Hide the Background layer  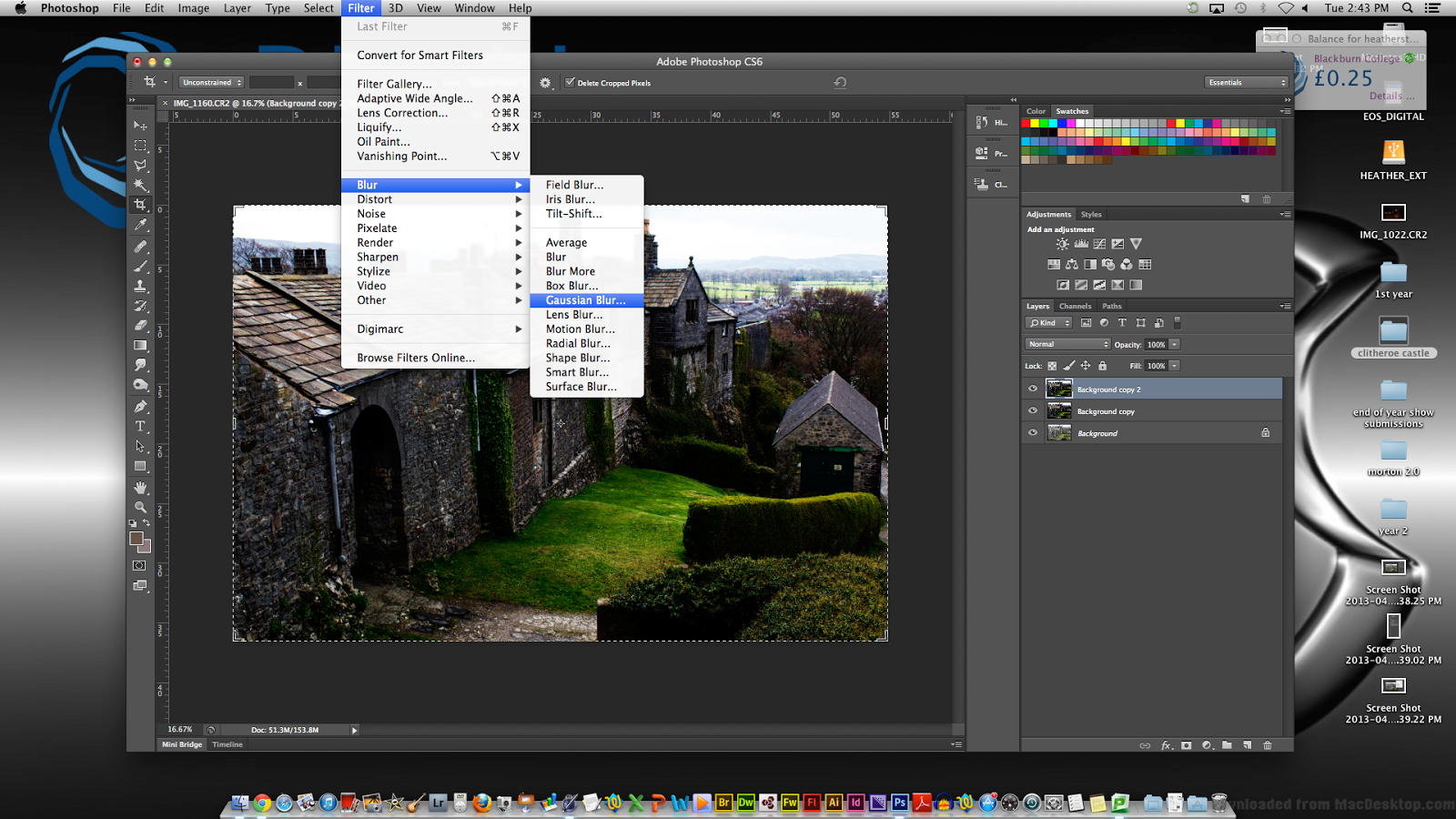coord(1032,433)
